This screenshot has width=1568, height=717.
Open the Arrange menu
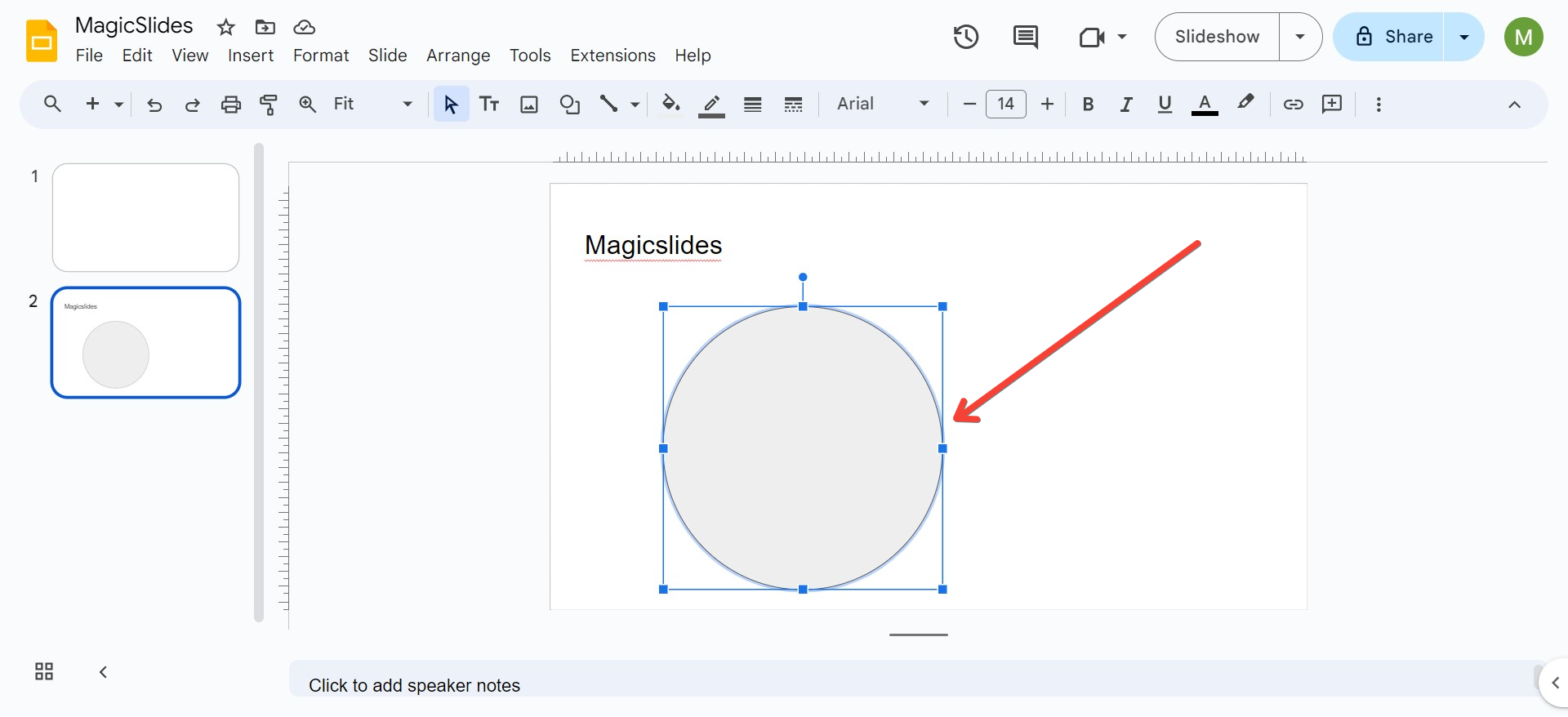click(x=457, y=56)
